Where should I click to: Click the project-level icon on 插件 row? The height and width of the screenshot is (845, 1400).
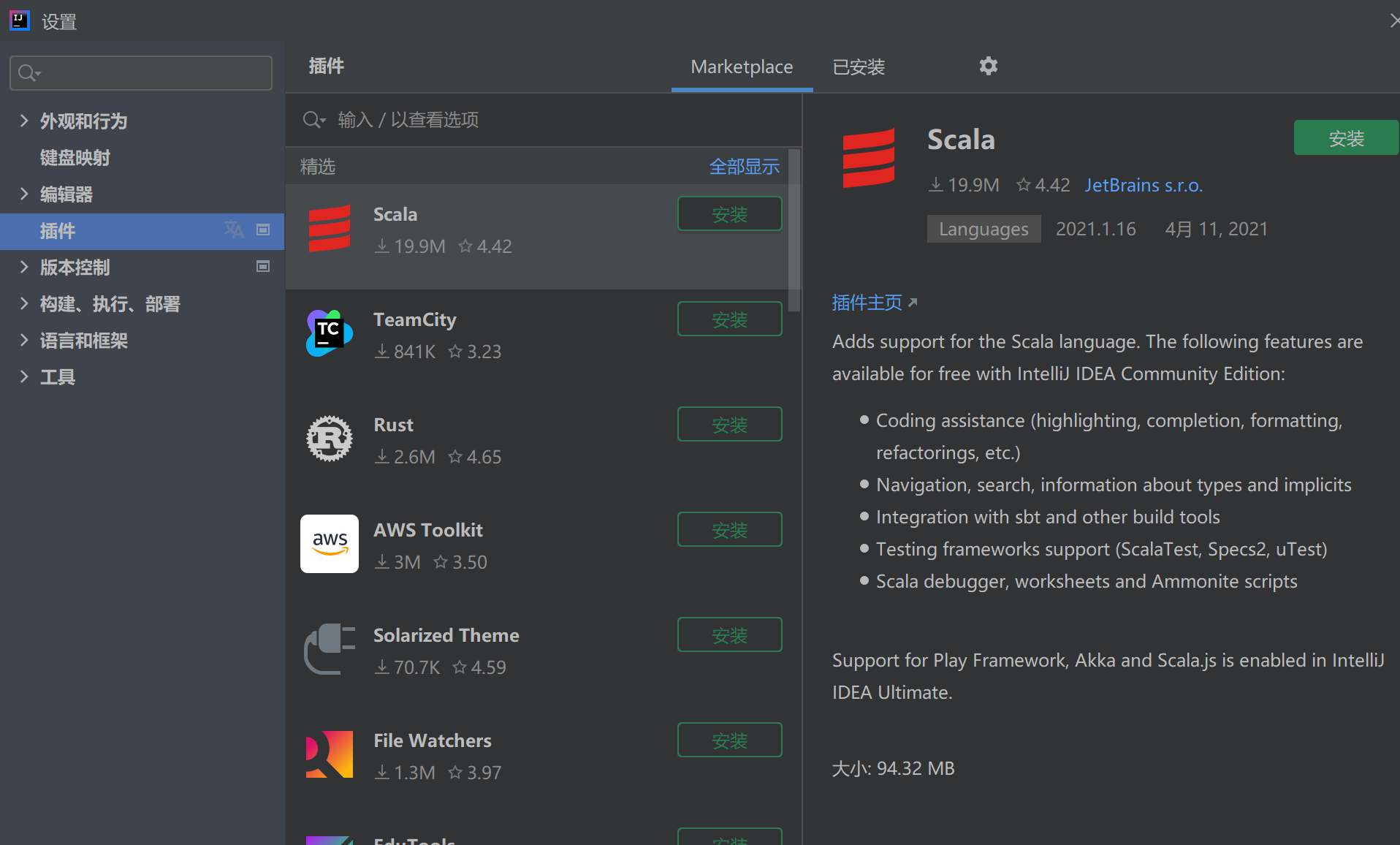[x=263, y=230]
